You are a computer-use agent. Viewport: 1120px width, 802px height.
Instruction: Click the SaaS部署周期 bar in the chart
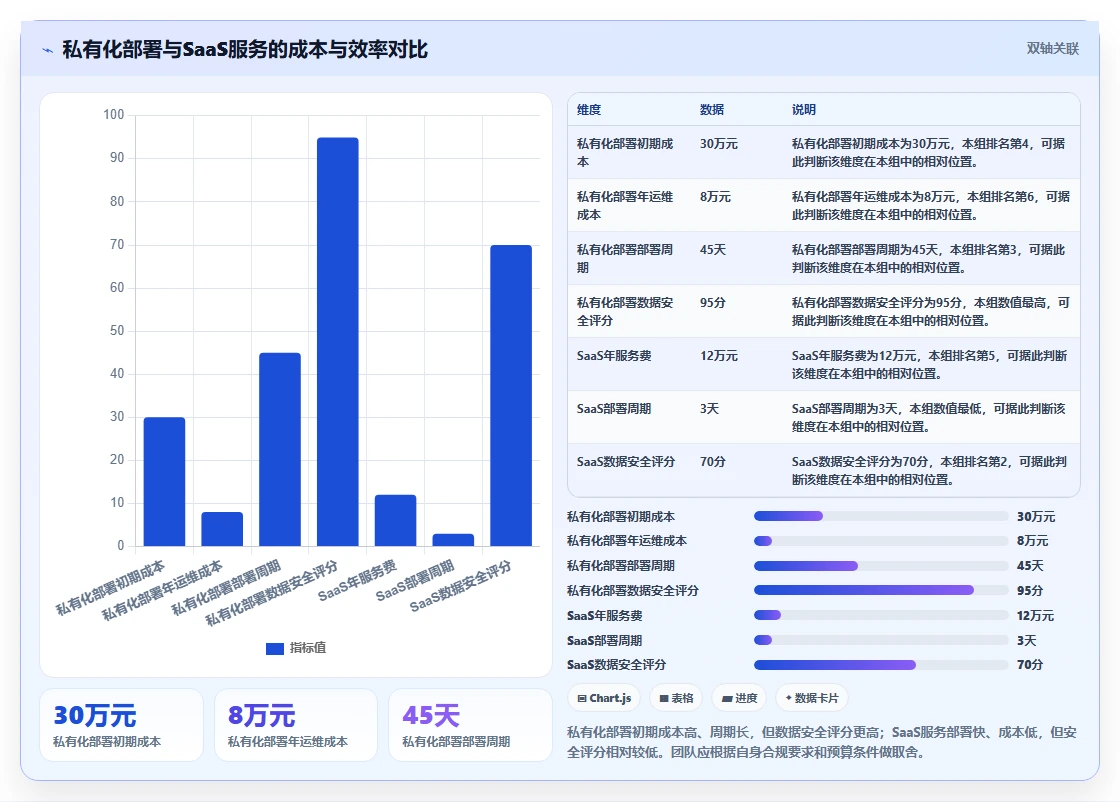point(453,540)
